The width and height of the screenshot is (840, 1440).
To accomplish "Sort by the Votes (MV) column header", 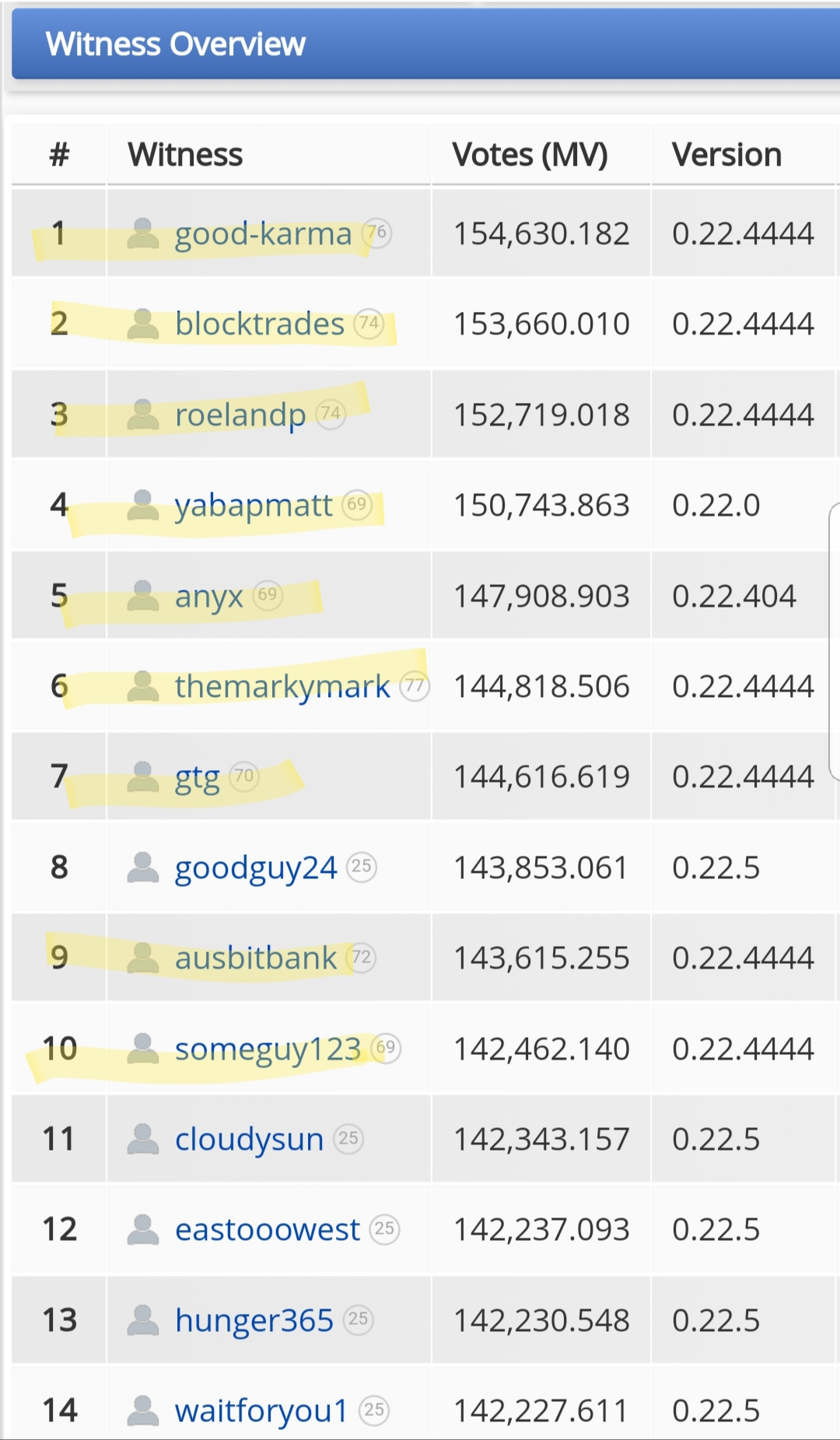I will 530,155.
